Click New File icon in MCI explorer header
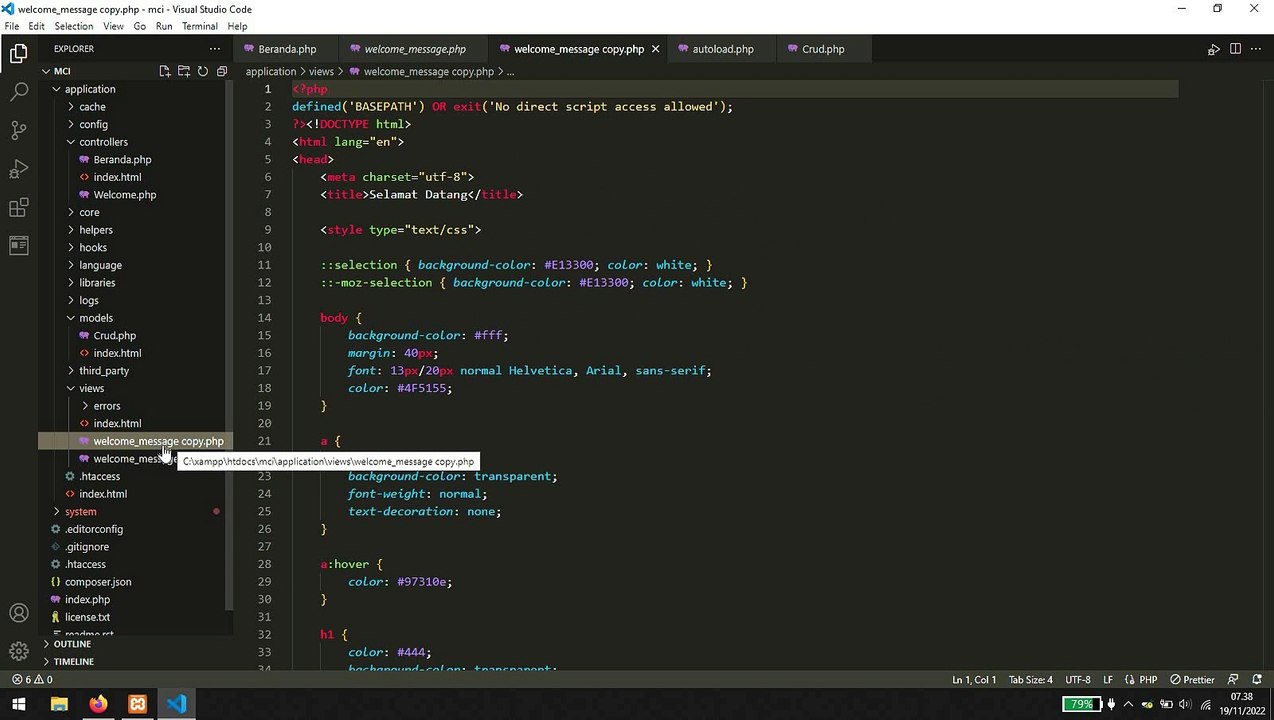The image size is (1274, 720). point(164,71)
